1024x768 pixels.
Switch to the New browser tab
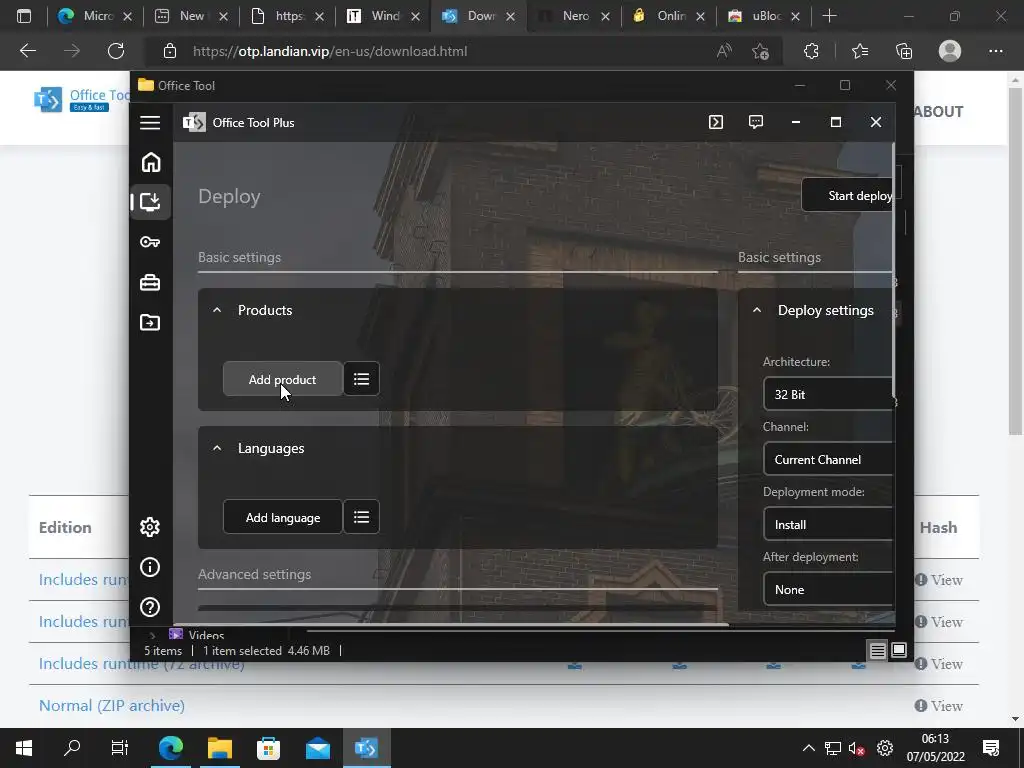coord(191,16)
